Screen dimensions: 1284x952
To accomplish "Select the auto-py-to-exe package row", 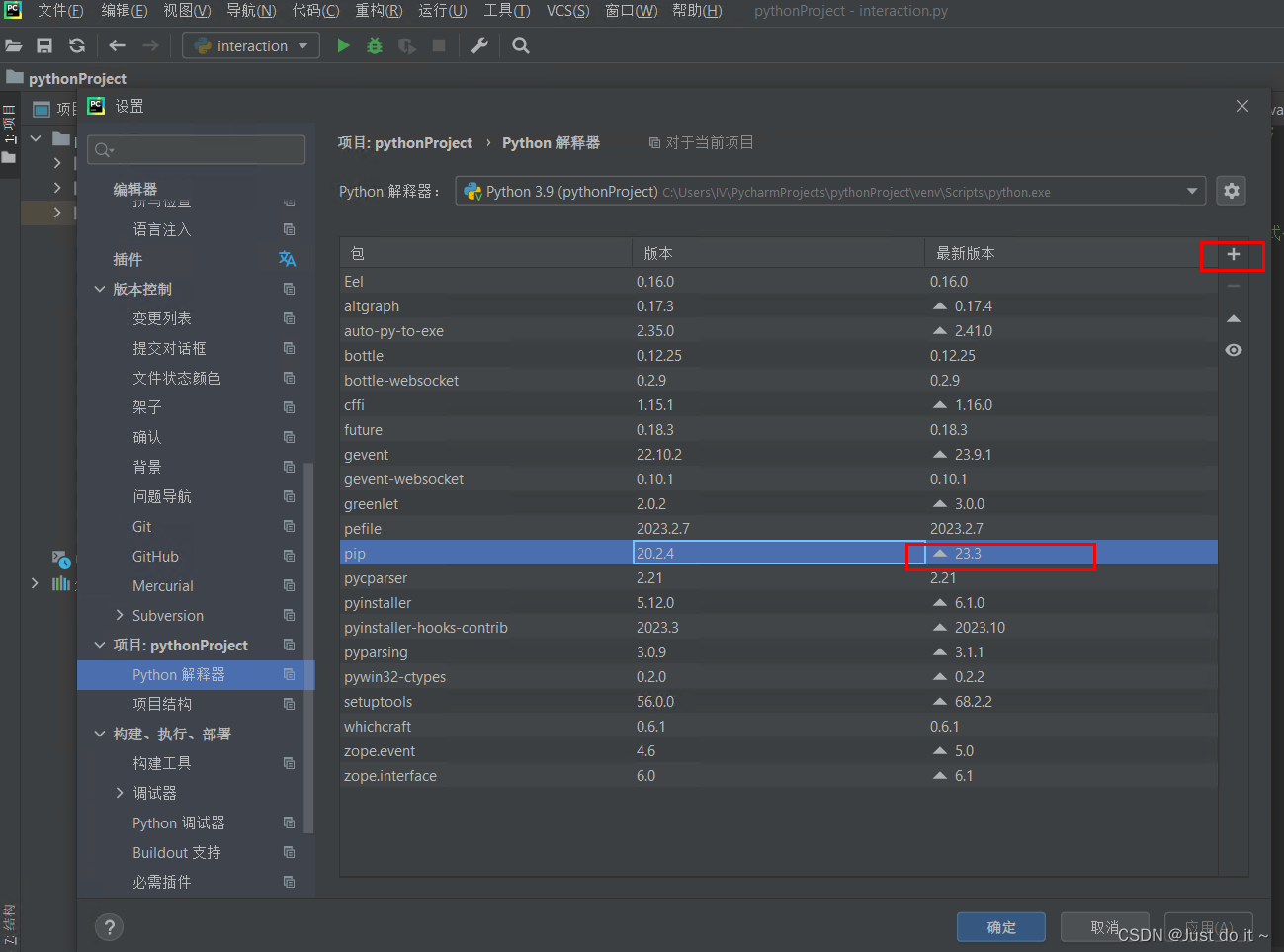I will (779, 331).
